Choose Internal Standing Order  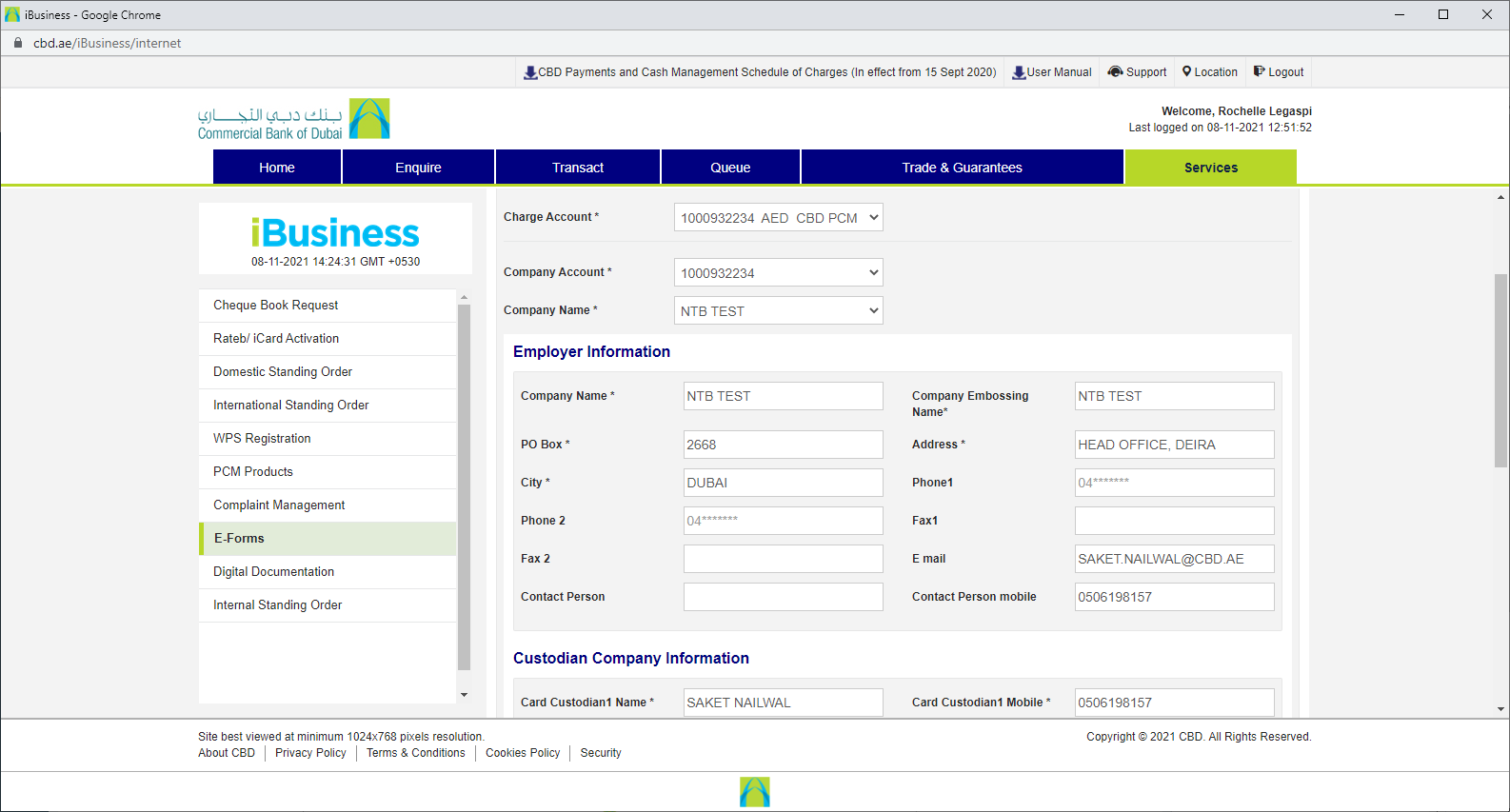[x=328, y=605]
